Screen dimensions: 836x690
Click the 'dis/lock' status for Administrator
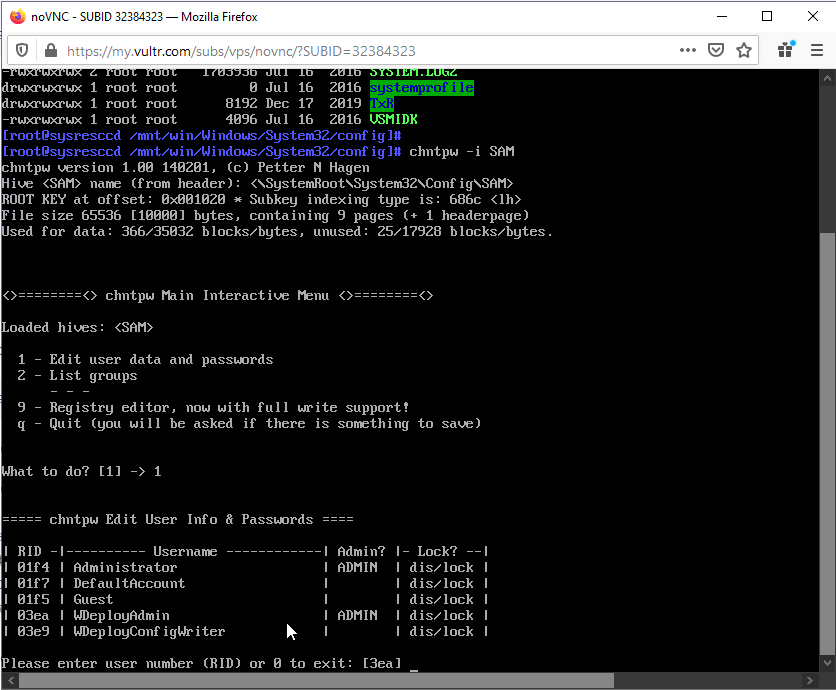441,567
